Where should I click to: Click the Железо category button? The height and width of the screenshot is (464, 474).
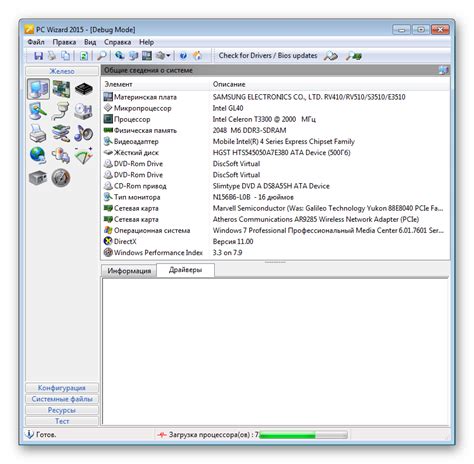[62, 71]
